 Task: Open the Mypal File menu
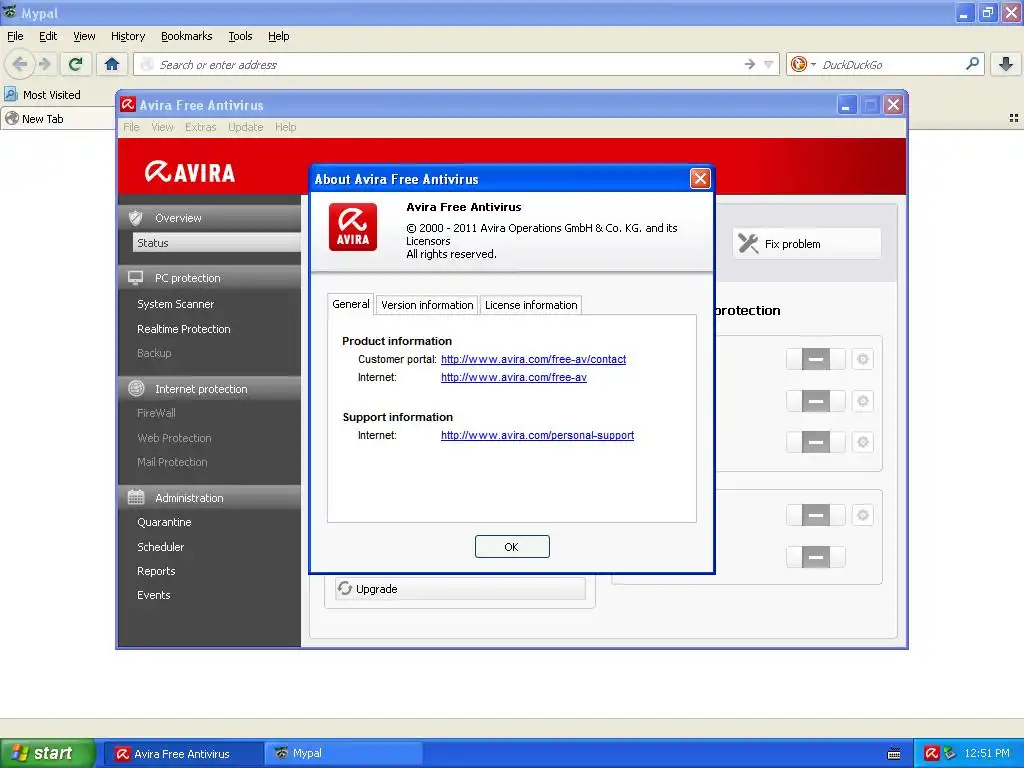[15, 36]
